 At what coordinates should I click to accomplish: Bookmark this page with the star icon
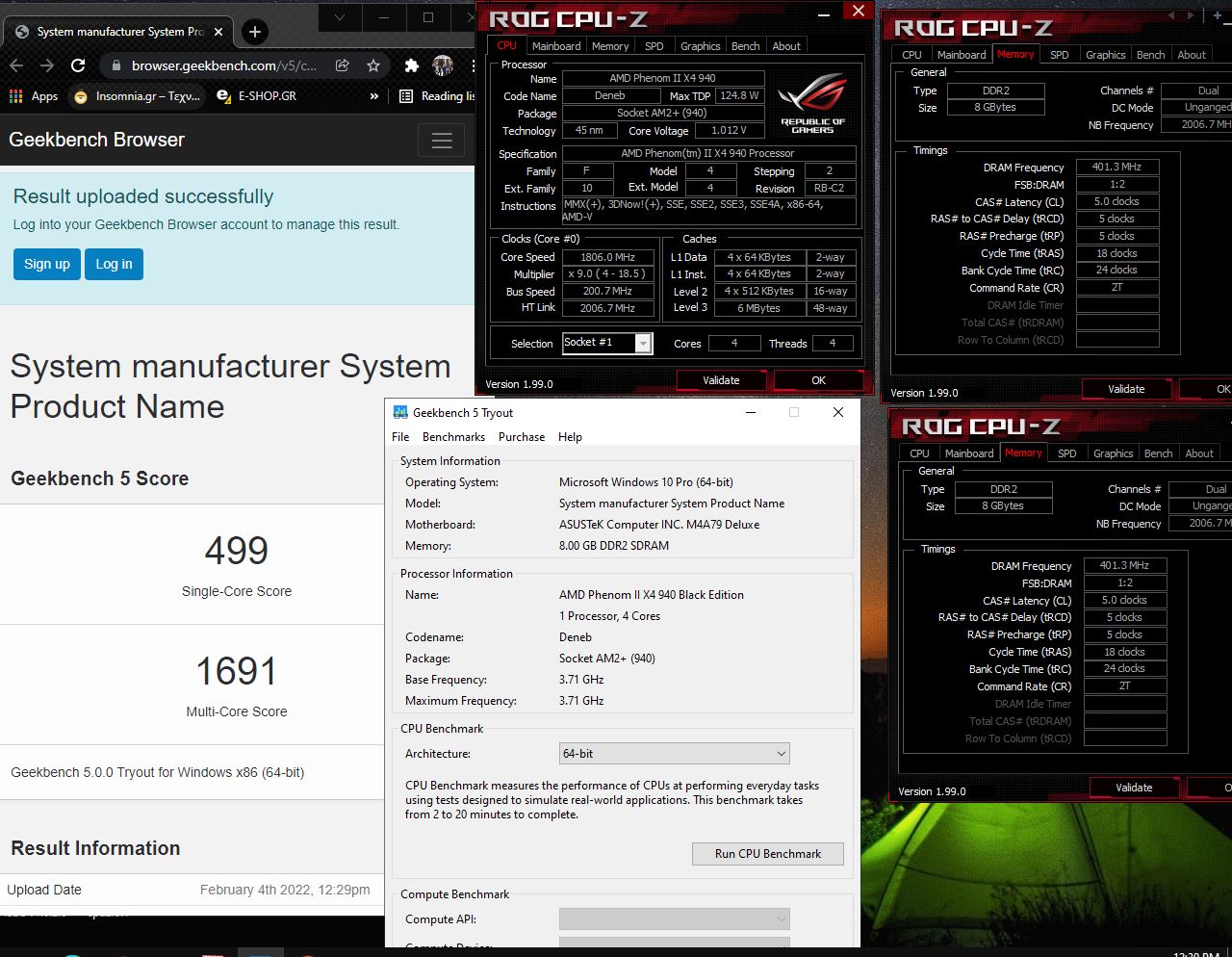(373, 65)
